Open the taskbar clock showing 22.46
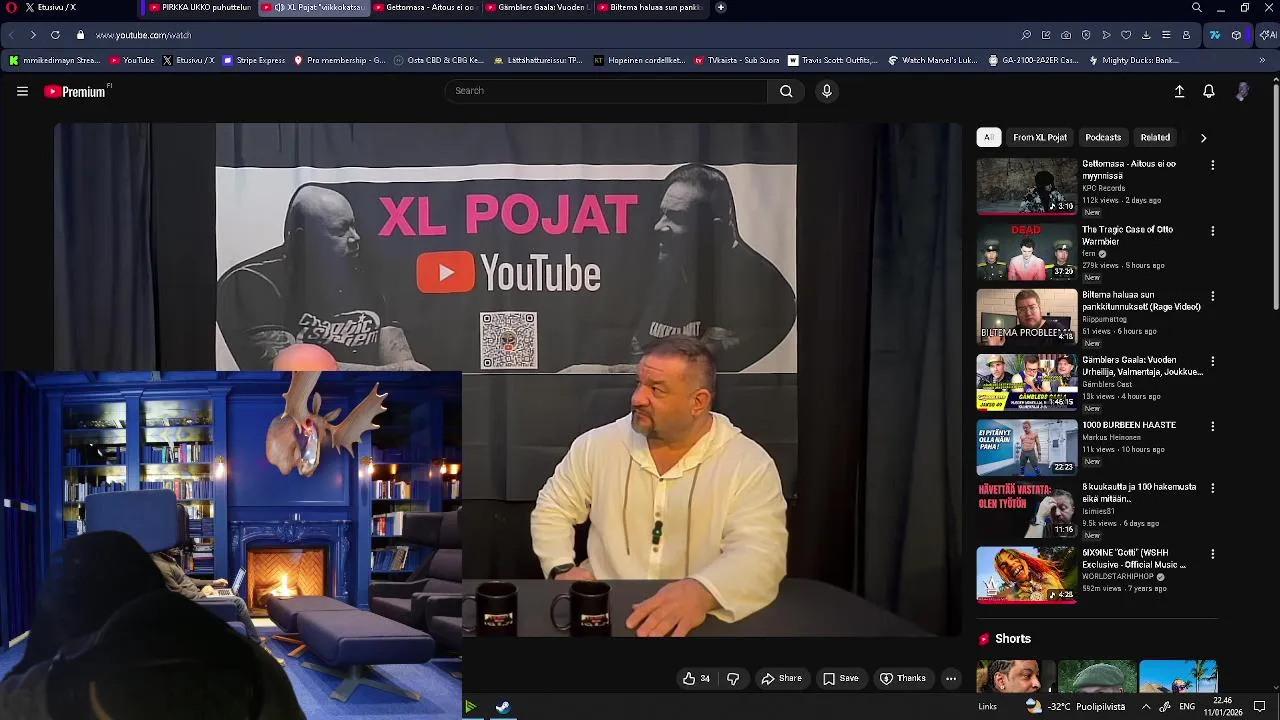Image resolution: width=1280 pixels, height=720 pixels. coord(1223,706)
